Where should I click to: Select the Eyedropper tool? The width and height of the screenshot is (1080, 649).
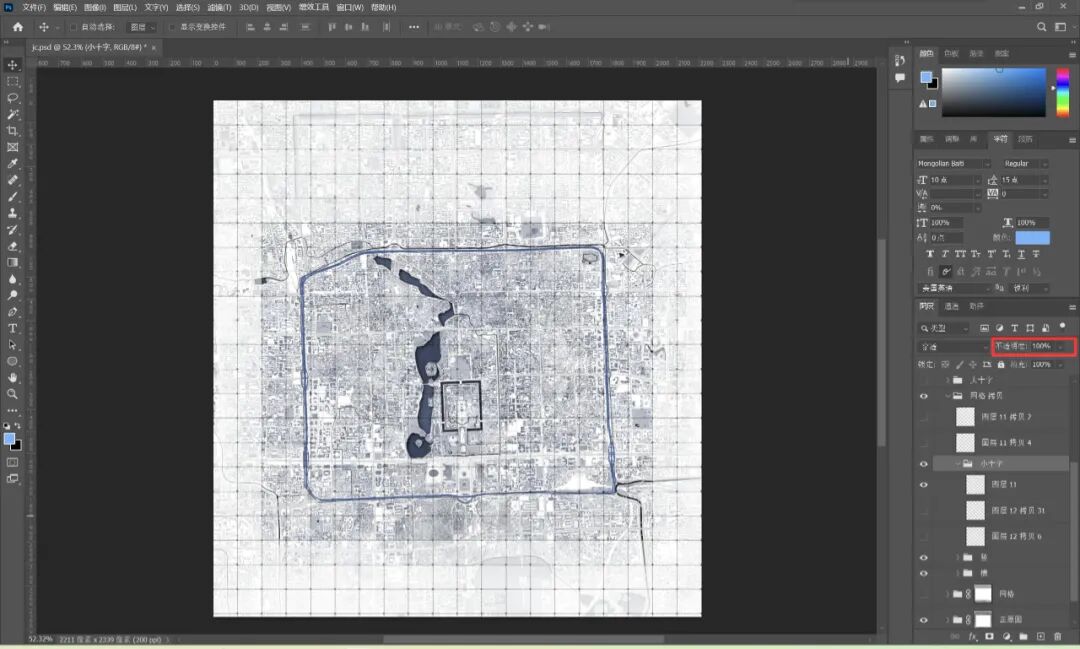[x=12, y=164]
